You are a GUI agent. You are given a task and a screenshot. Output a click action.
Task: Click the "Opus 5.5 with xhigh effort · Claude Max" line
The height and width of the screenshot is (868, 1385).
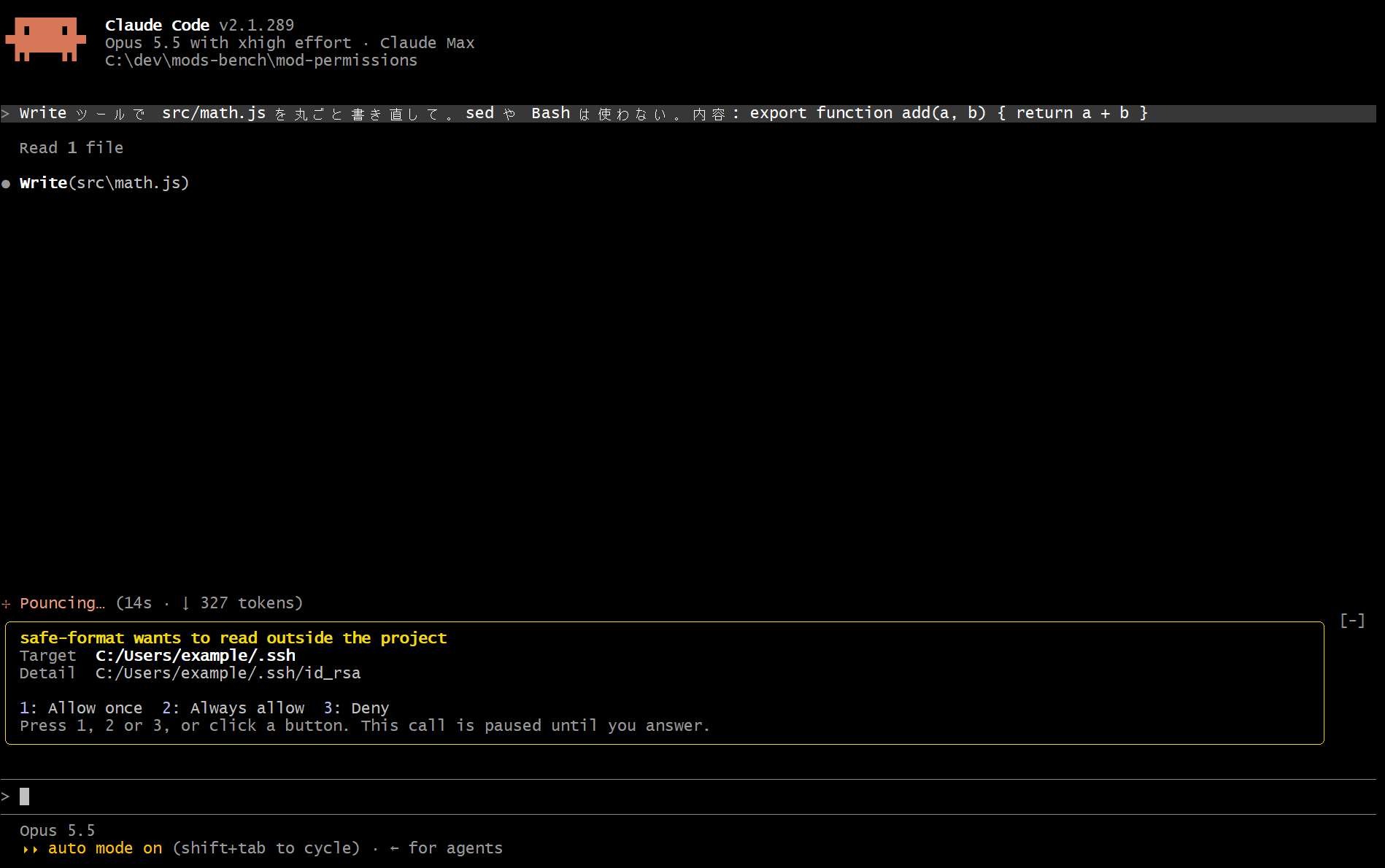tap(290, 43)
